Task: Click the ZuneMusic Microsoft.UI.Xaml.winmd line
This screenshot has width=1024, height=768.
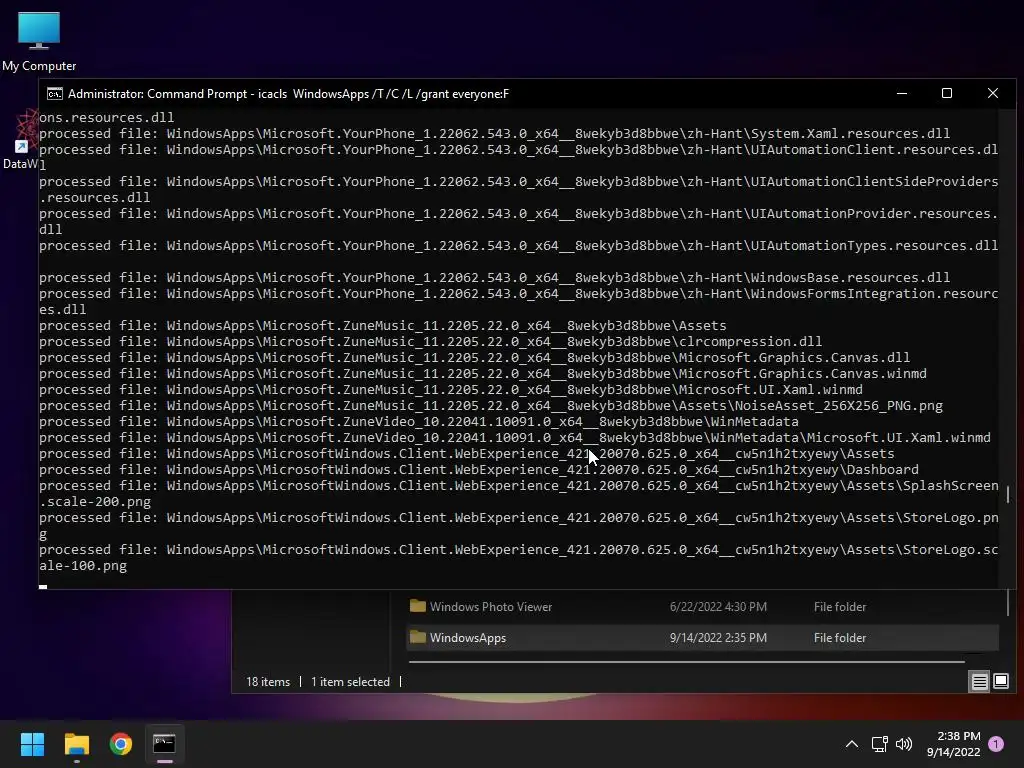Action: [x=451, y=390]
